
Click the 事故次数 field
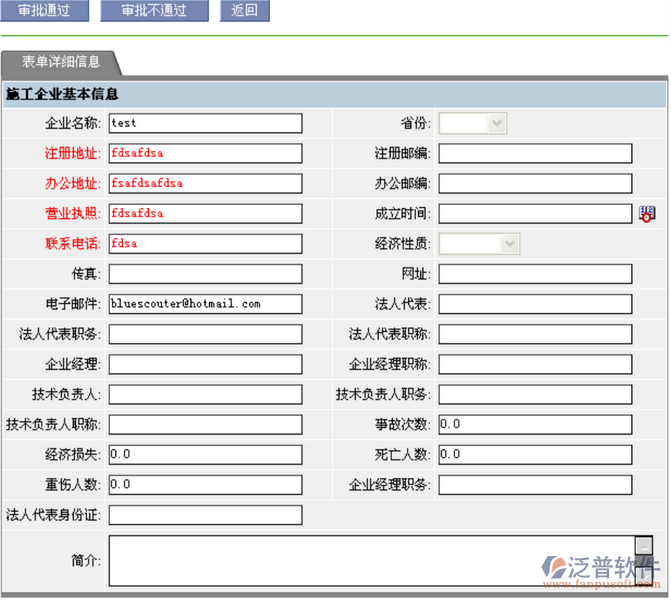coord(535,424)
